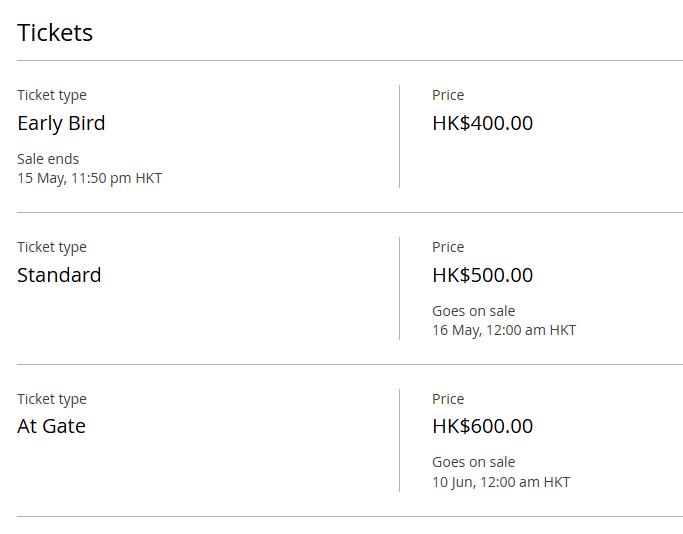Select the Standard ticket name

[x=59, y=275]
